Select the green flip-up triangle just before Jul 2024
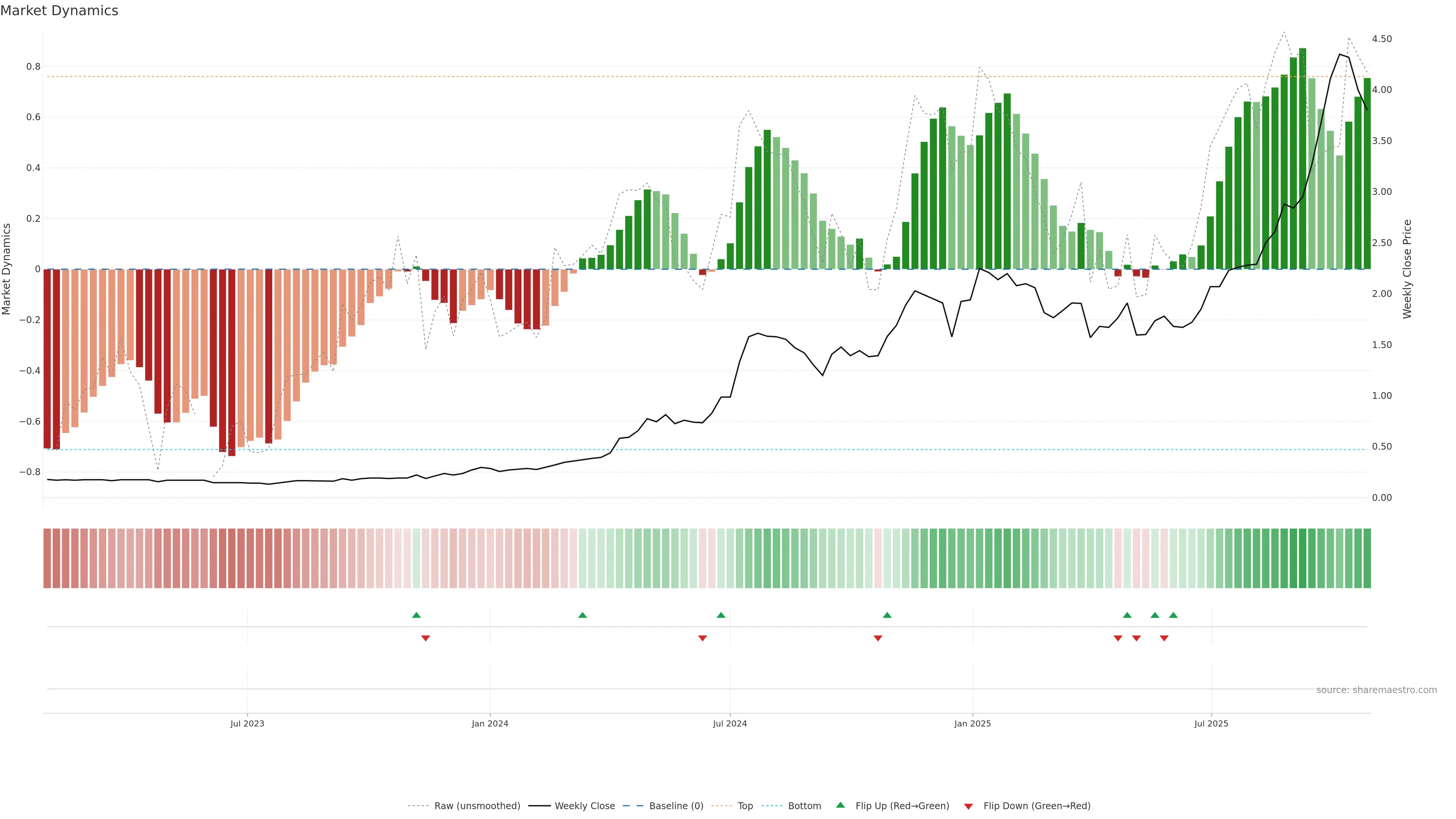Image resolution: width=1456 pixels, height=819 pixels. pos(721,615)
